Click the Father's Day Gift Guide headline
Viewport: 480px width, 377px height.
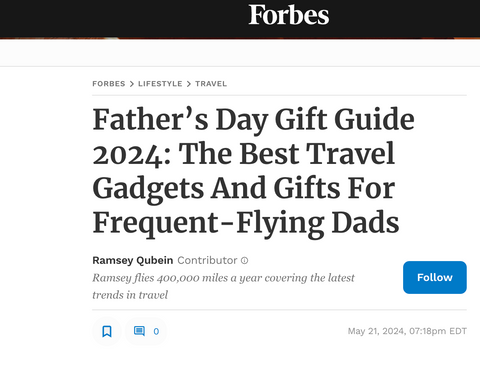(x=253, y=171)
